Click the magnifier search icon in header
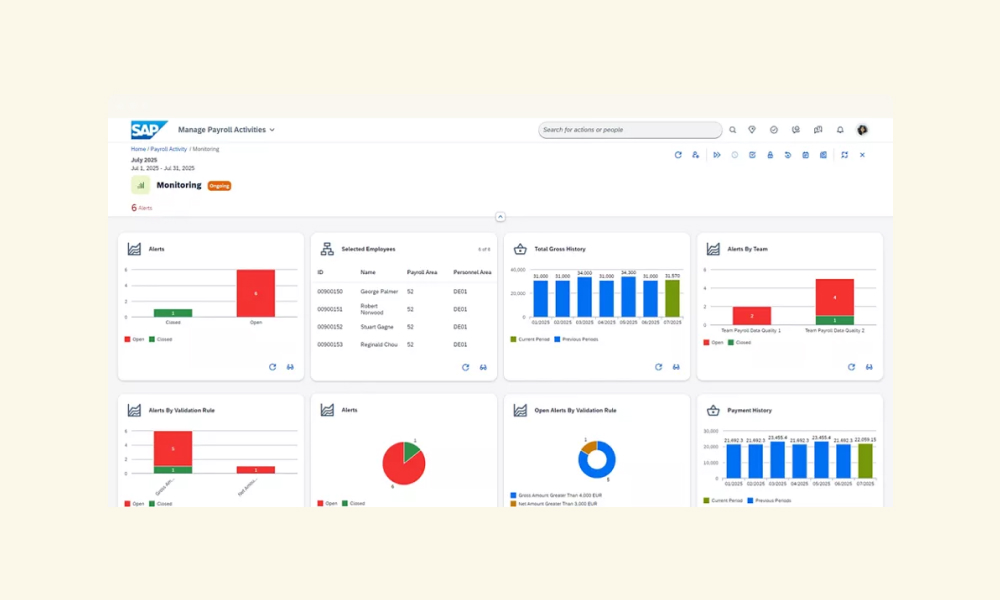 pyautogui.click(x=733, y=130)
